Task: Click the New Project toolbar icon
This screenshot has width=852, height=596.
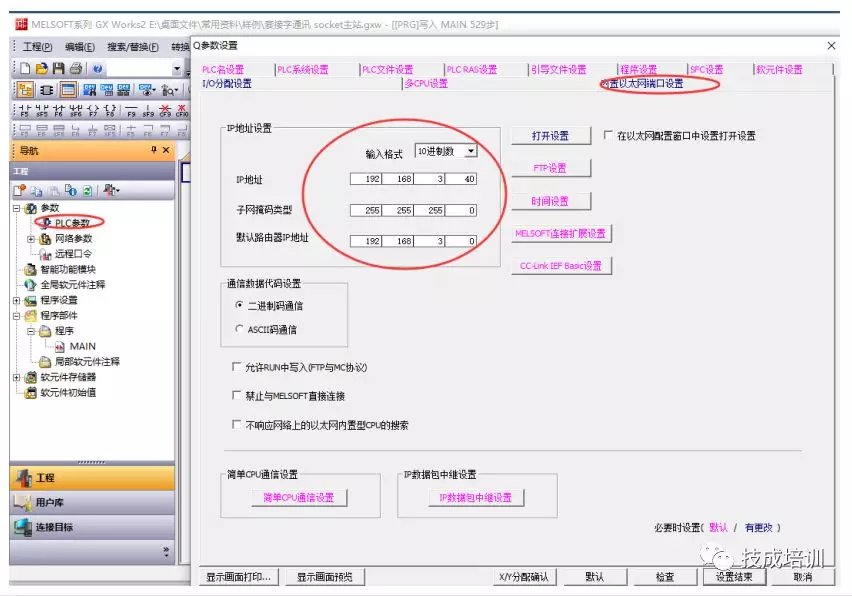Action: tap(24, 68)
